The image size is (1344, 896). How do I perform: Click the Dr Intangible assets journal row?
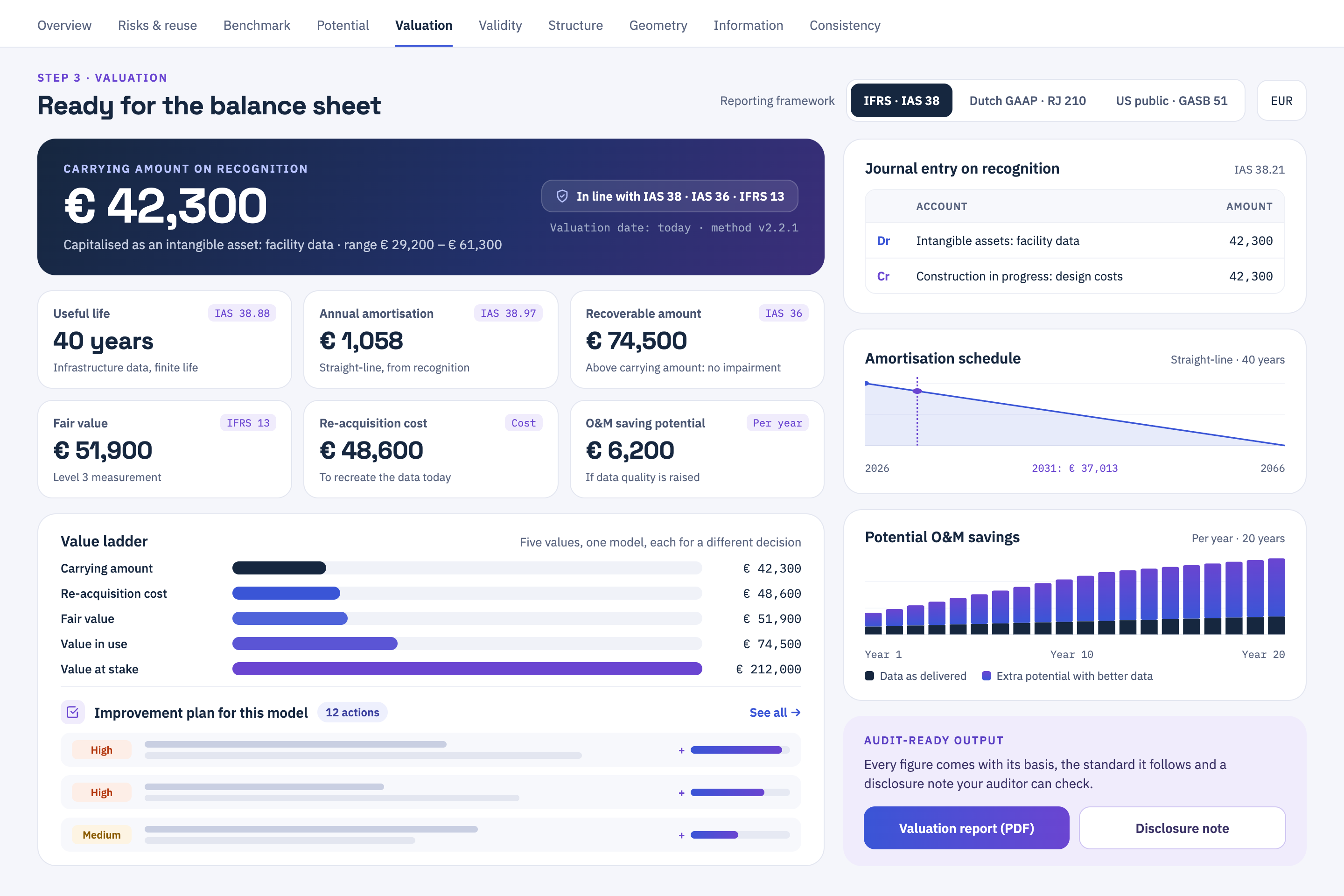[x=1074, y=241]
